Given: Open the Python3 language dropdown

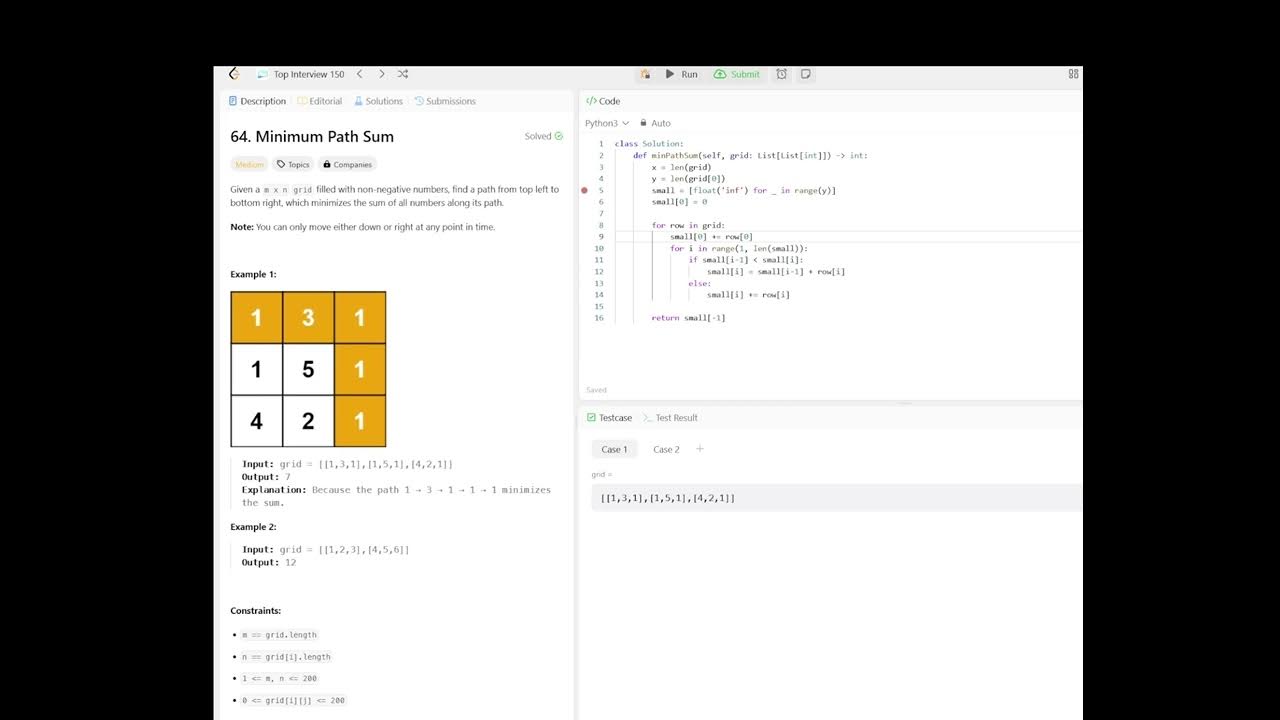Looking at the screenshot, I should (607, 123).
